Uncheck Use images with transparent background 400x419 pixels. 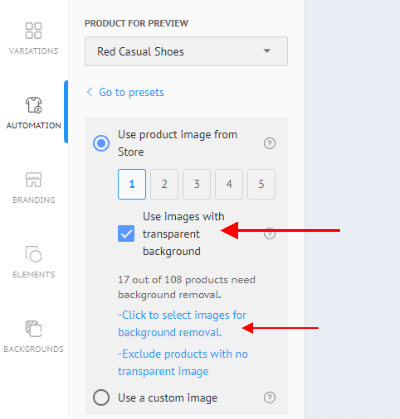click(x=126, y=233)
